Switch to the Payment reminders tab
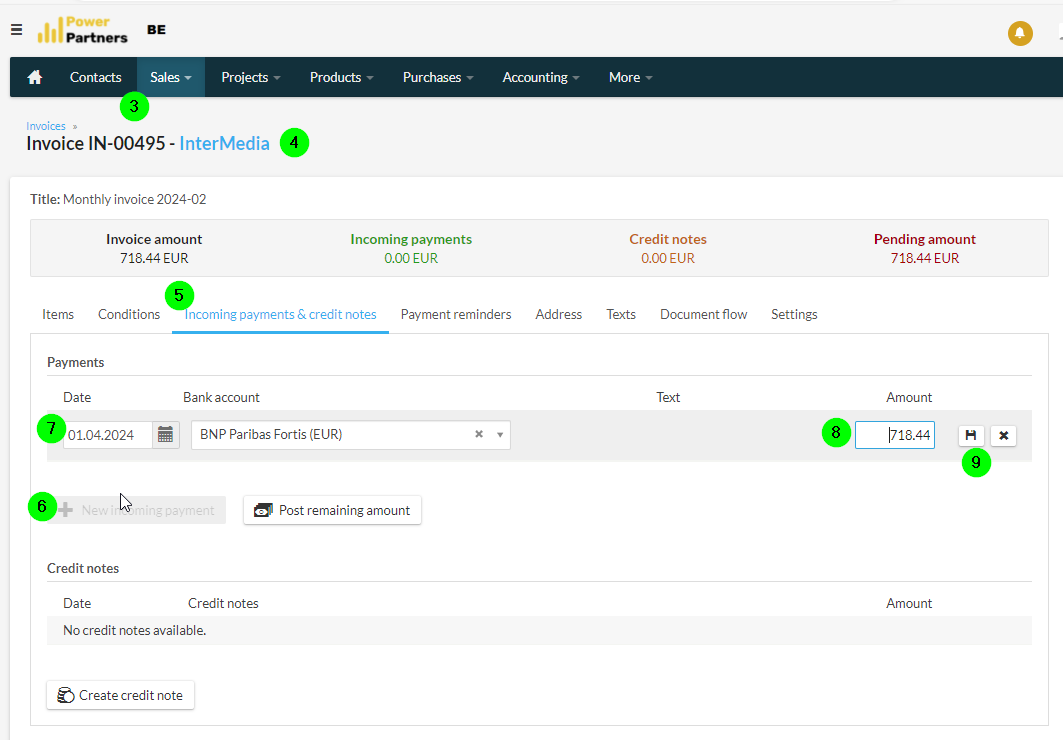 (456, 314)
